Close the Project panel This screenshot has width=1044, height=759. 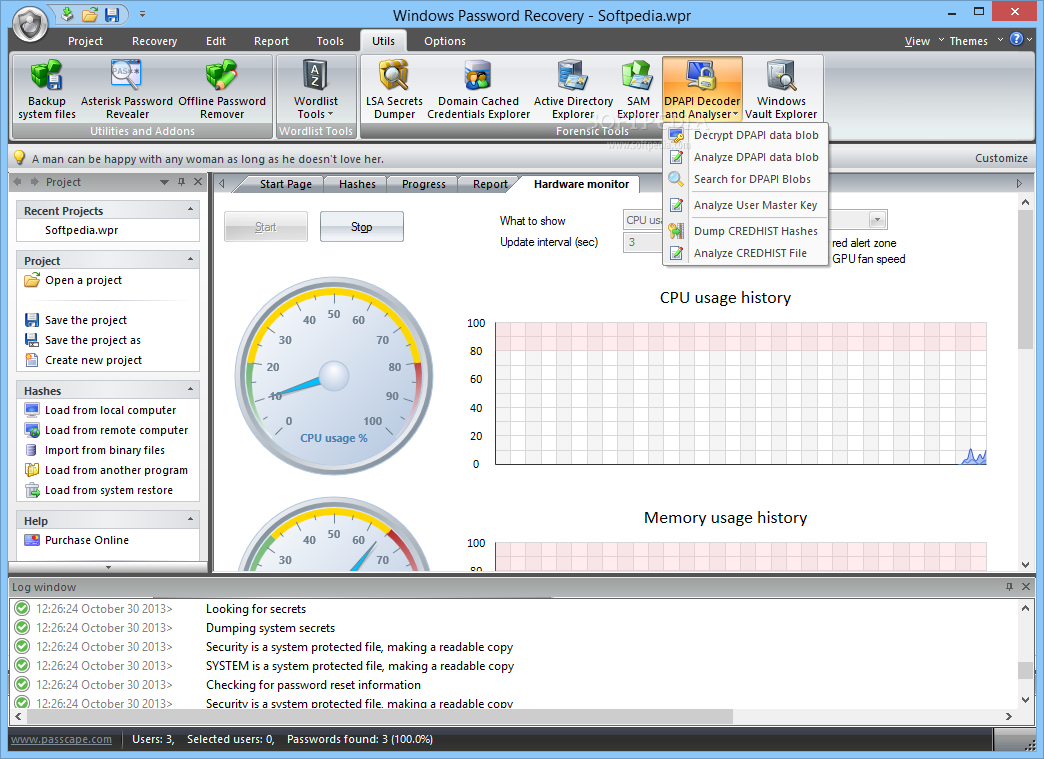pos(198,182)
